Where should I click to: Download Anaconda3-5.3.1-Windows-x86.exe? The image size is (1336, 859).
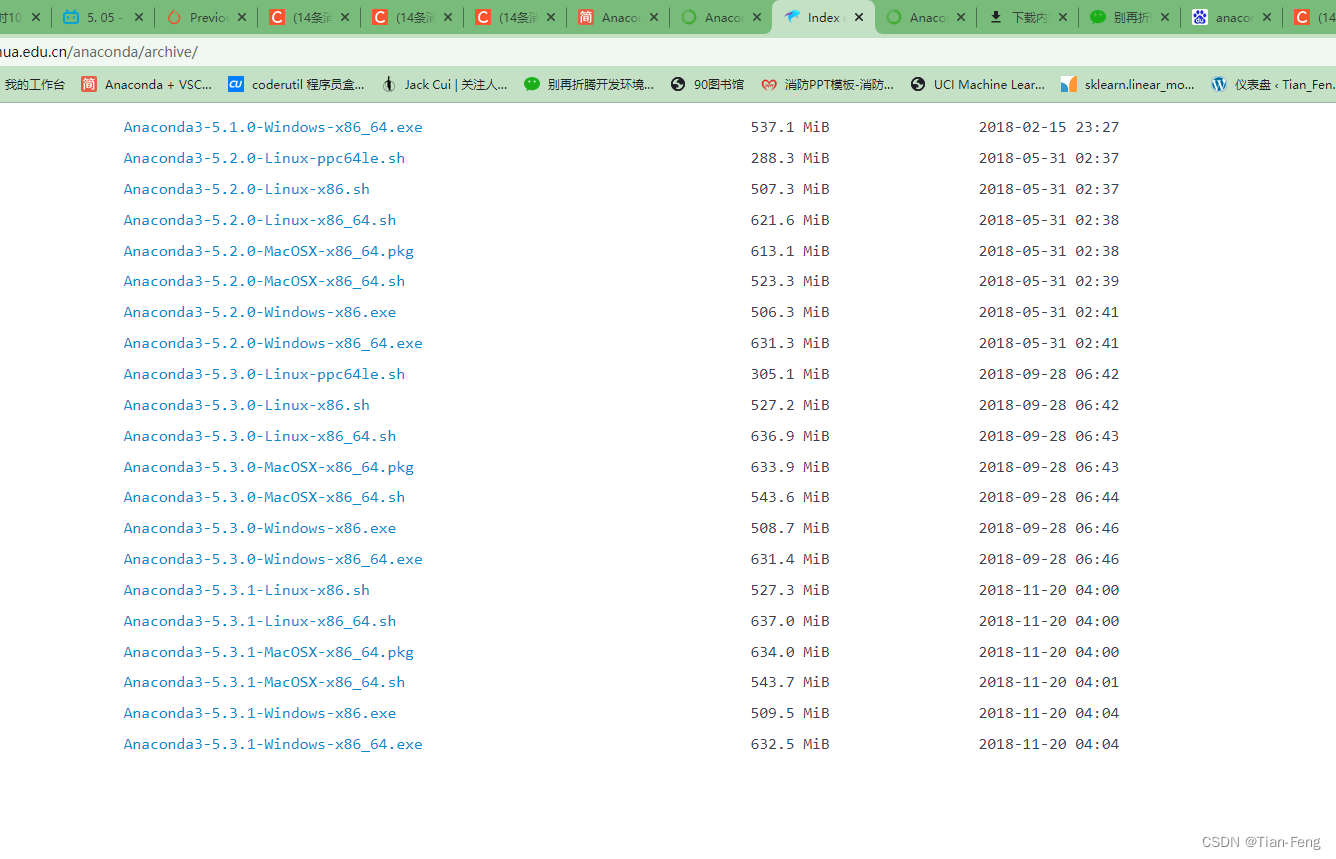[260, 713]
